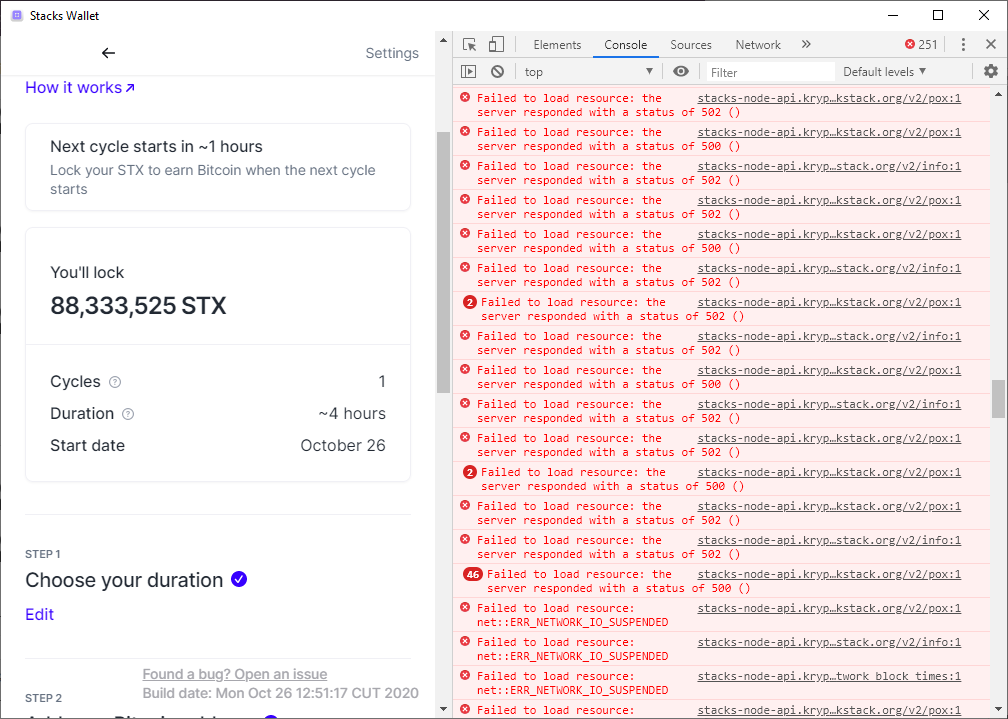
Task: Clear the console
Action: point(498,71)
